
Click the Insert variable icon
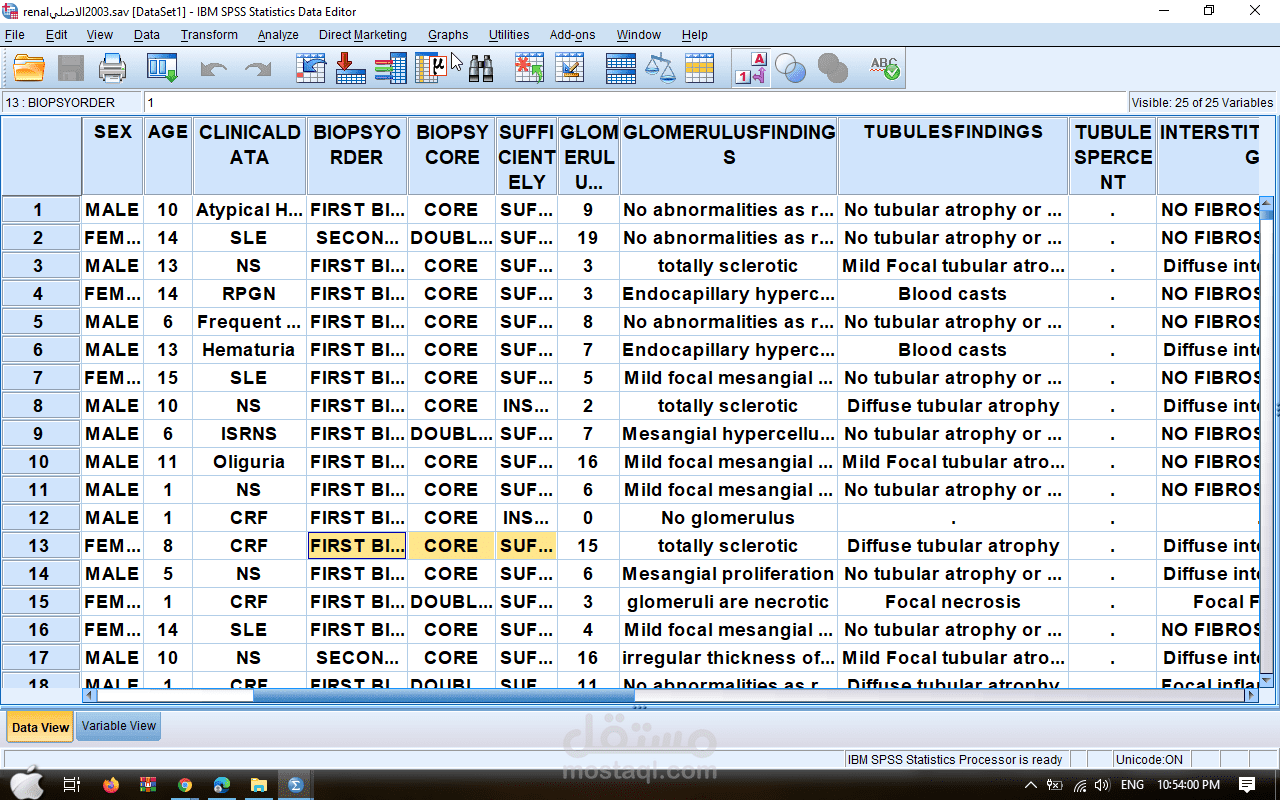pos(569,69)
